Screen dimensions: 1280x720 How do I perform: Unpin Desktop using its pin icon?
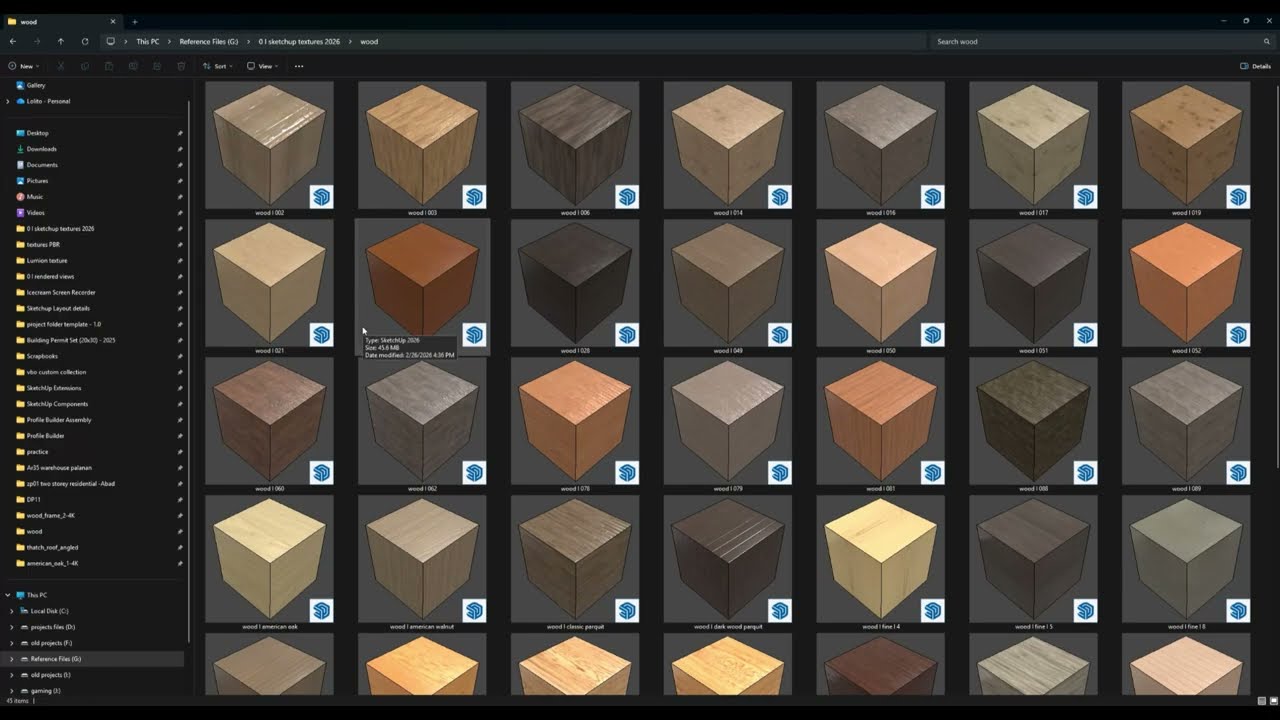(180, 133)
